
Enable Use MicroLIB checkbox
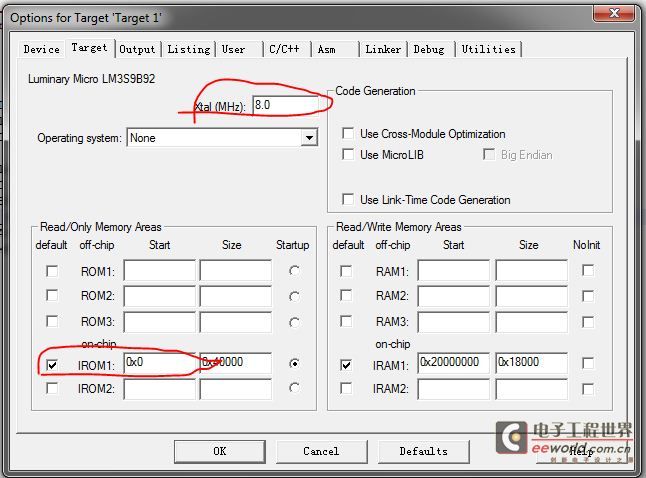click(348, 155)
